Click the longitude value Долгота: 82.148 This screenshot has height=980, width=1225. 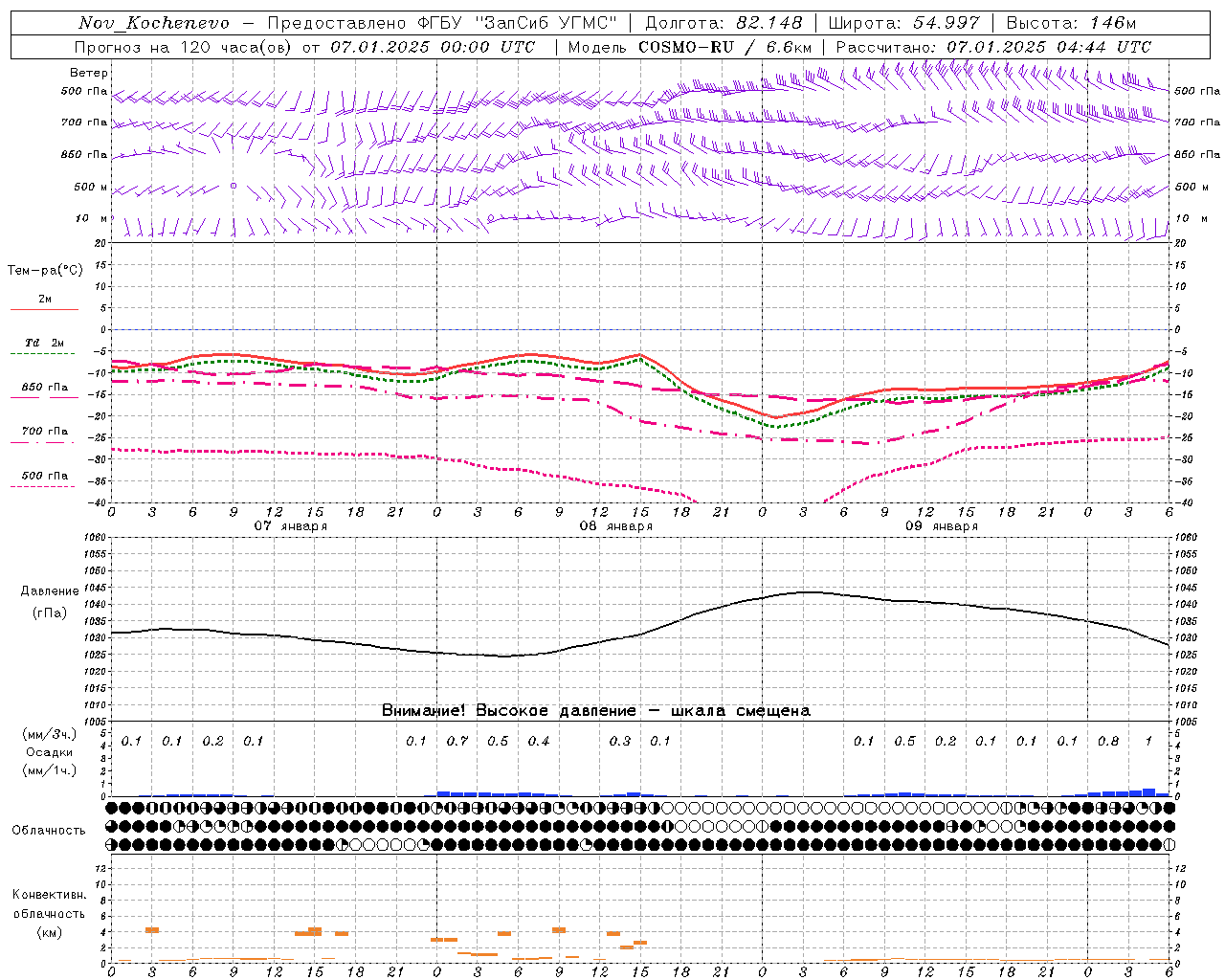(x=724, y=23)
